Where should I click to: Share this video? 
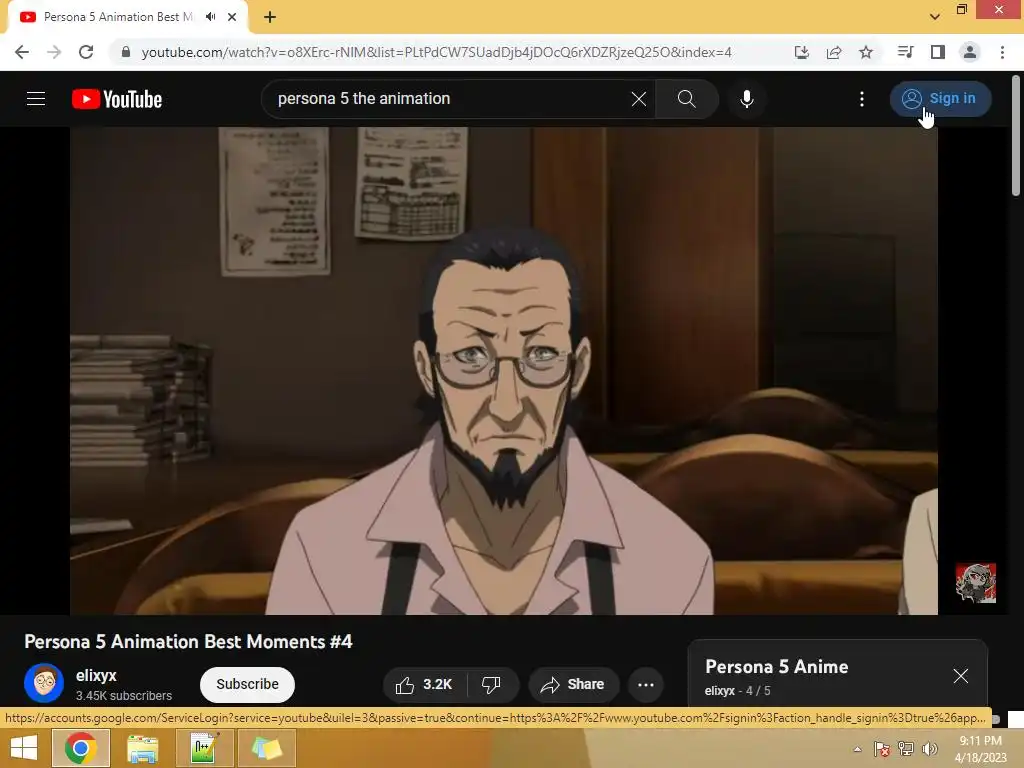coord(573,684)
